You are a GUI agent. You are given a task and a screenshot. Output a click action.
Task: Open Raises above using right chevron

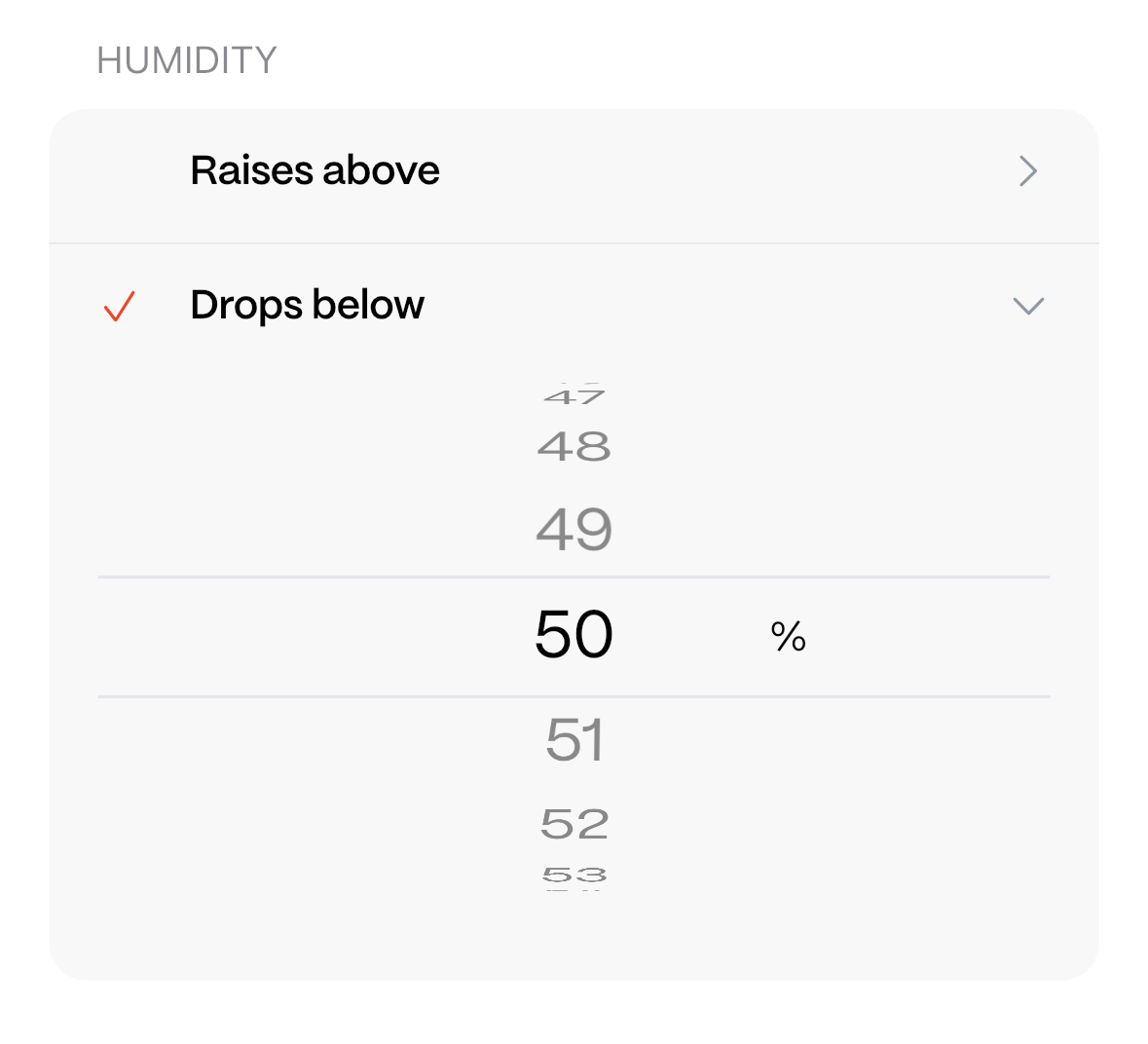[1027, 171]
